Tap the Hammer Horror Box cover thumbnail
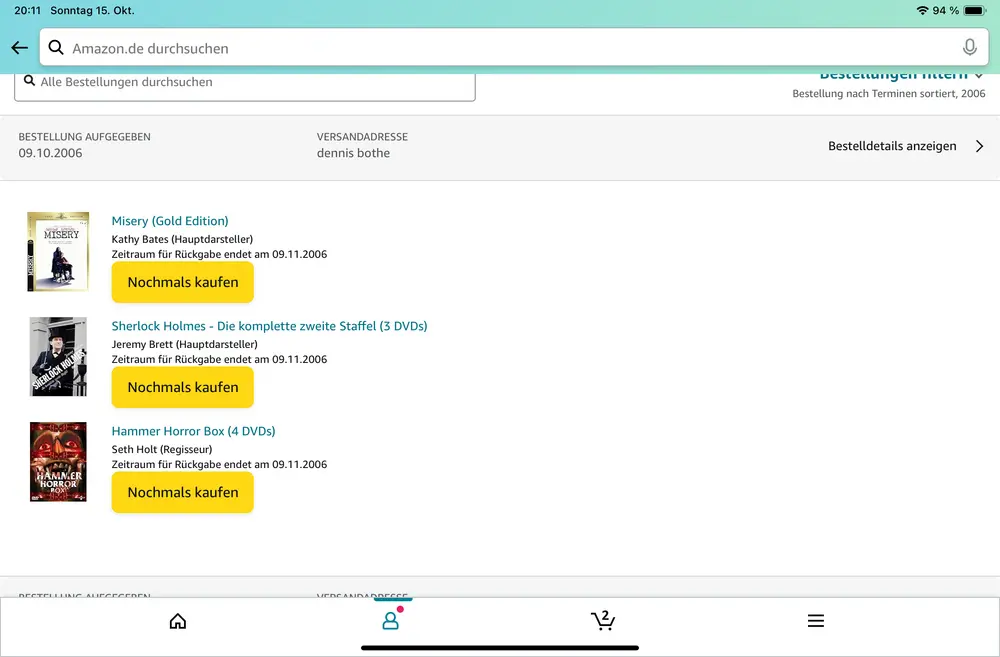This screenshot has height=657, width=1000. pyautogui.click(x=58, y=462)
